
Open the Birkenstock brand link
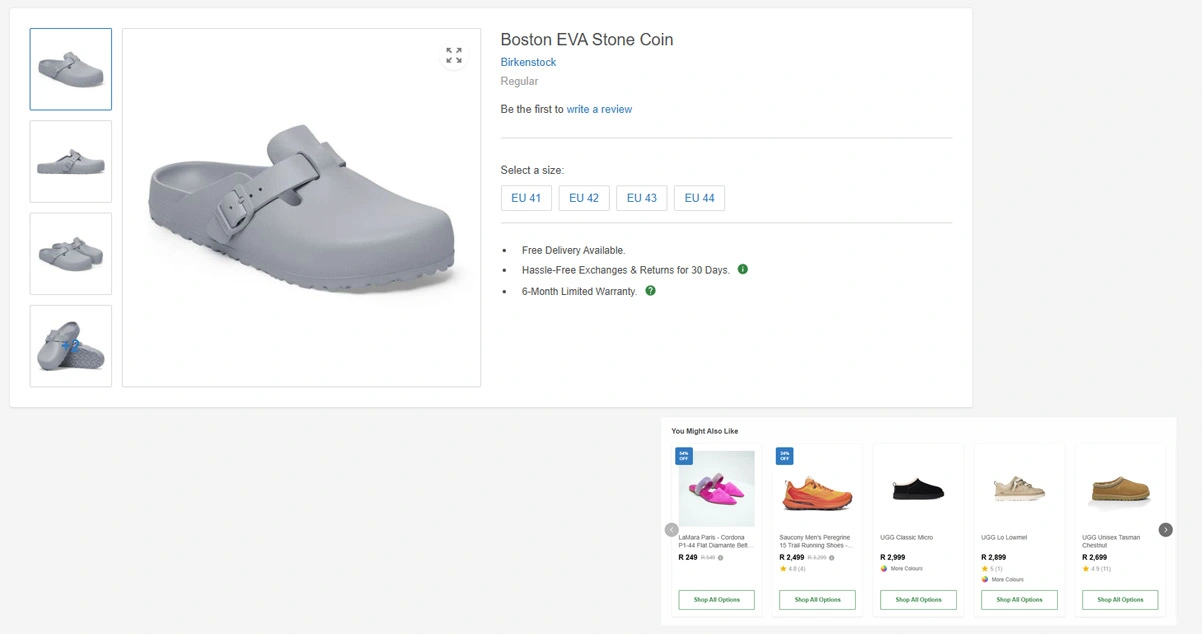pyautogui.click(x=528, y=62)
